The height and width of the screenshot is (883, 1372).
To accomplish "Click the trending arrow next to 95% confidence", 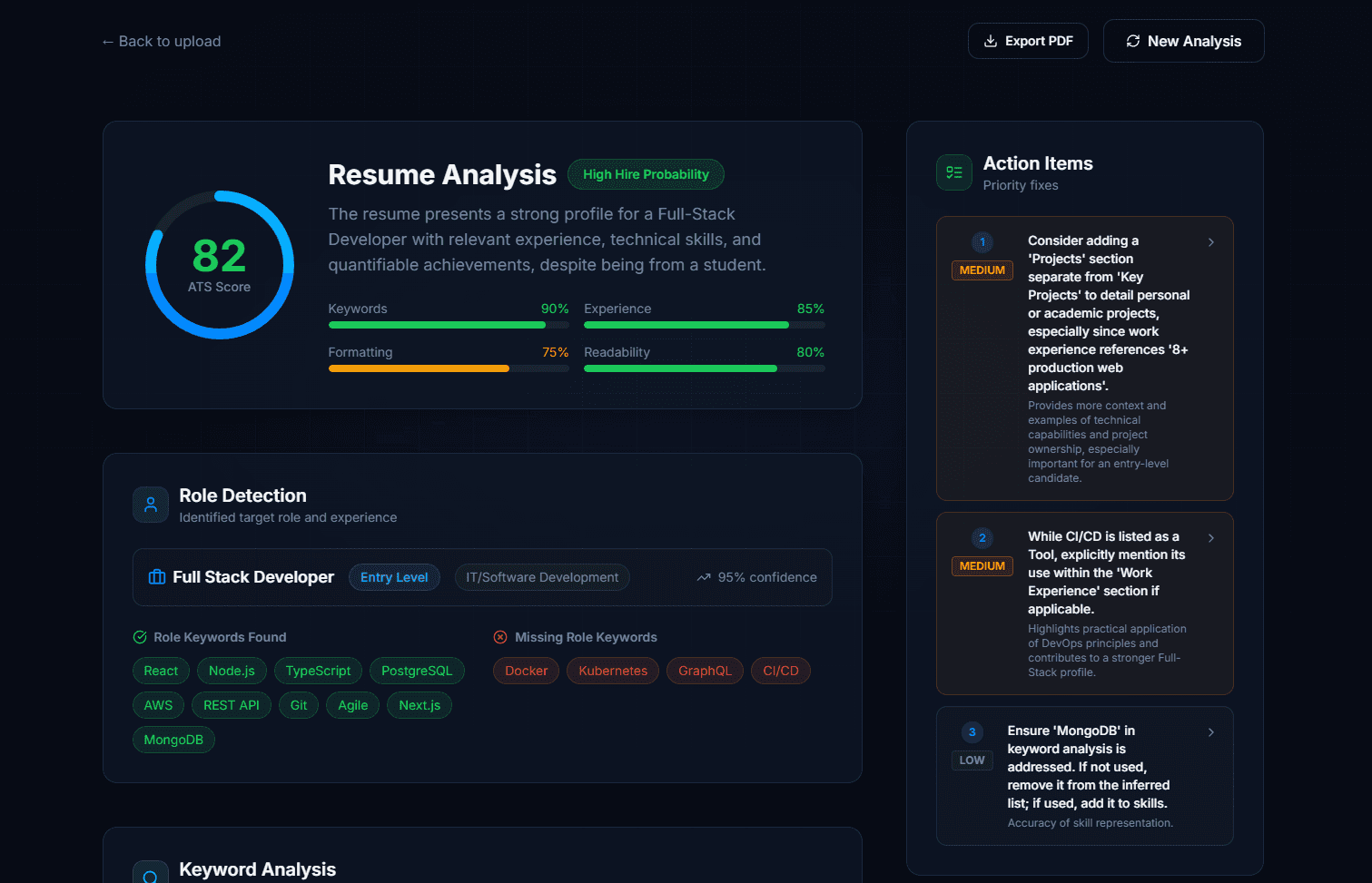I will coord(704,577).
